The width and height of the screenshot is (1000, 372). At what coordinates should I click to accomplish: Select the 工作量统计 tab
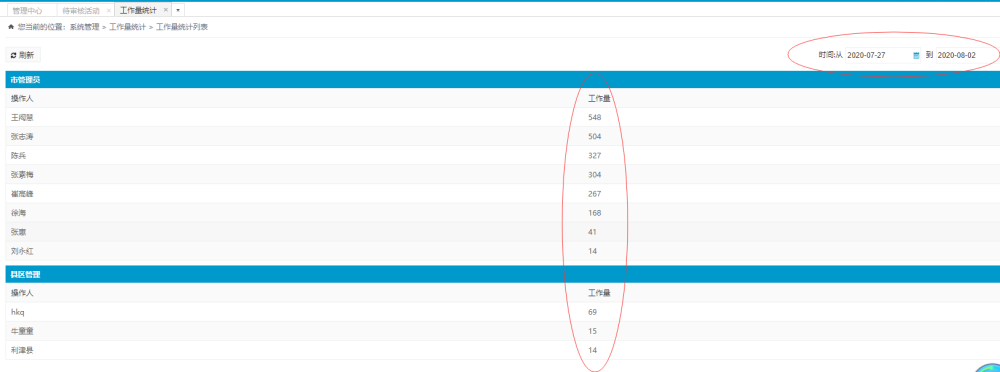tap(138, 11)
